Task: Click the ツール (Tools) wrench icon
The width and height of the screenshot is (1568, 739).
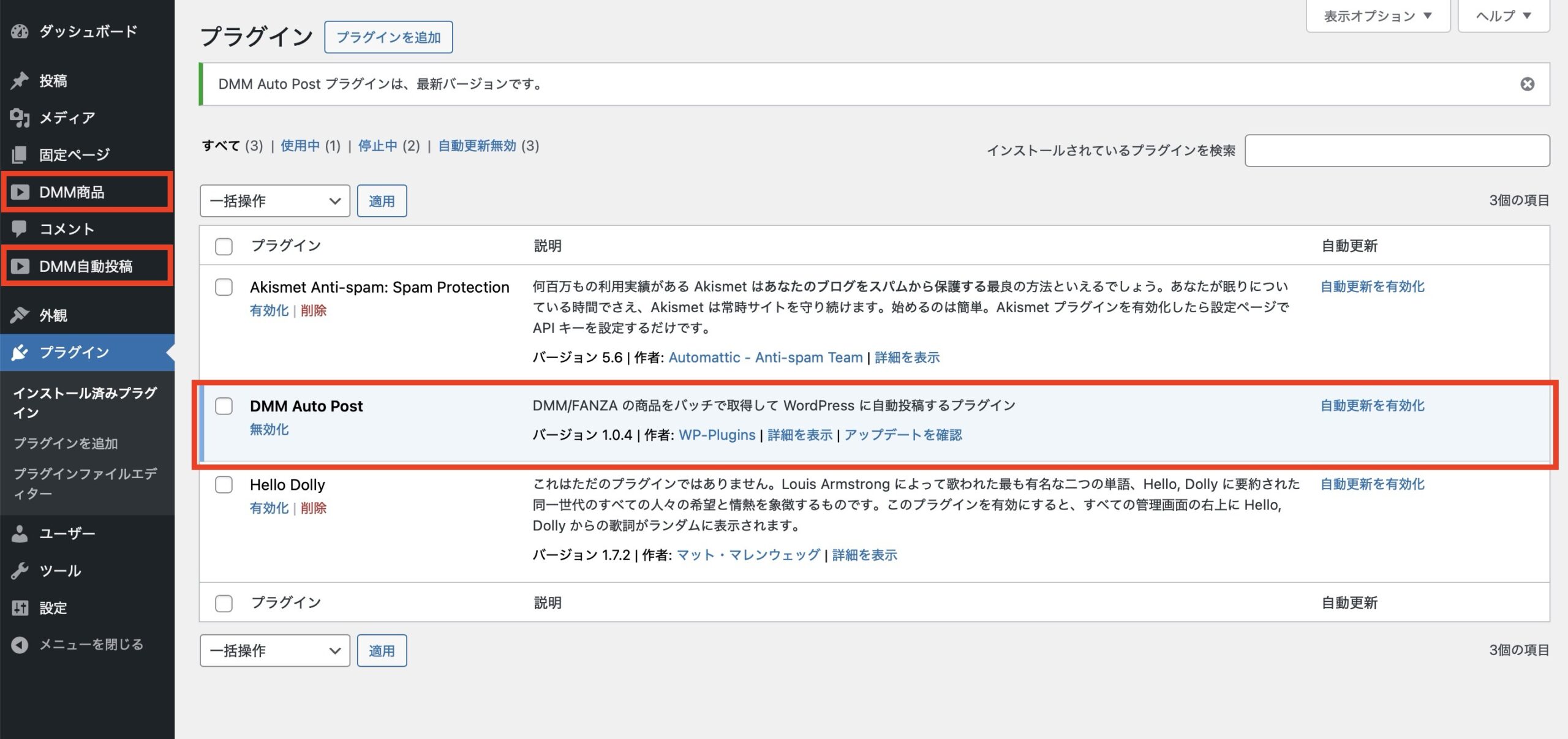Action: click(x=20, y=571)
